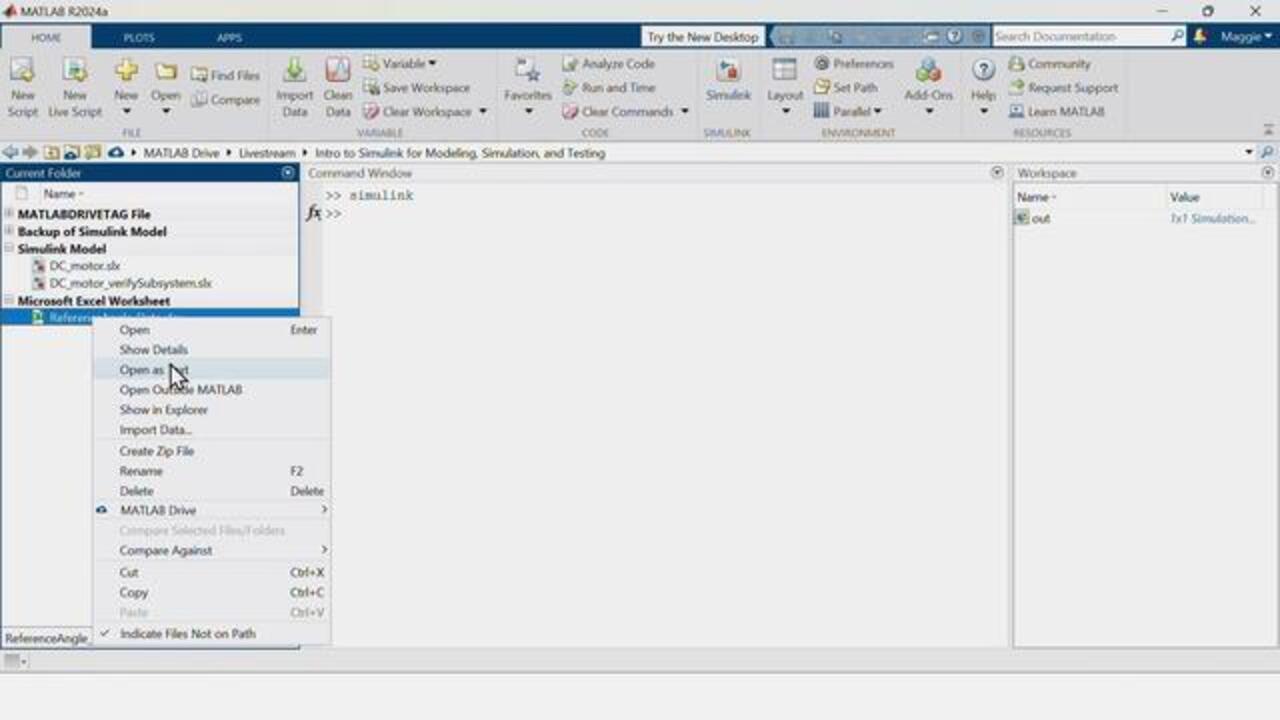Select the DC_motor.slx file
The image size is (1280, 720).
[x=84, y=266]
